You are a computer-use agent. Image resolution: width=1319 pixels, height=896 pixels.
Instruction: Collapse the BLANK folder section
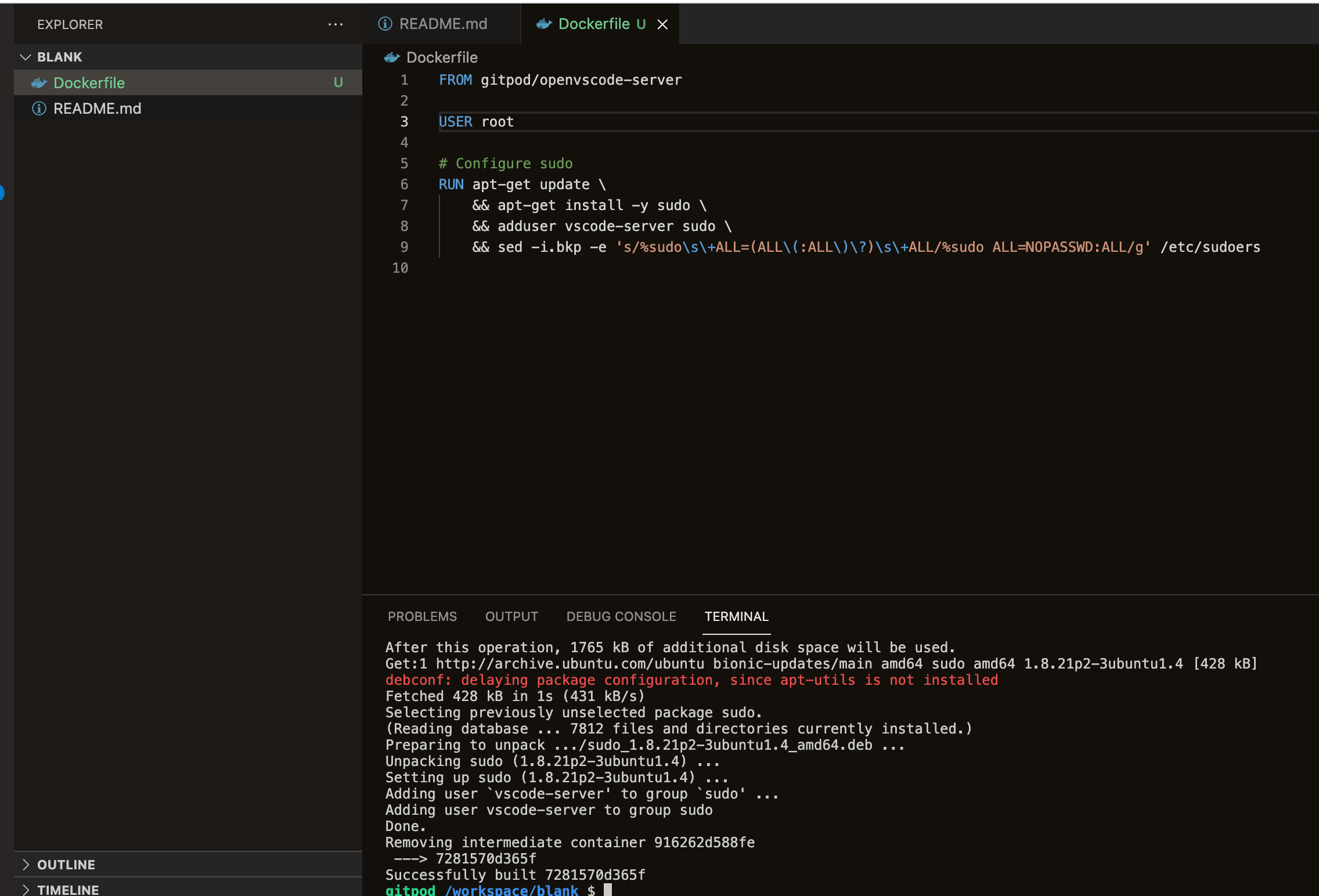(x=25, y=57)
